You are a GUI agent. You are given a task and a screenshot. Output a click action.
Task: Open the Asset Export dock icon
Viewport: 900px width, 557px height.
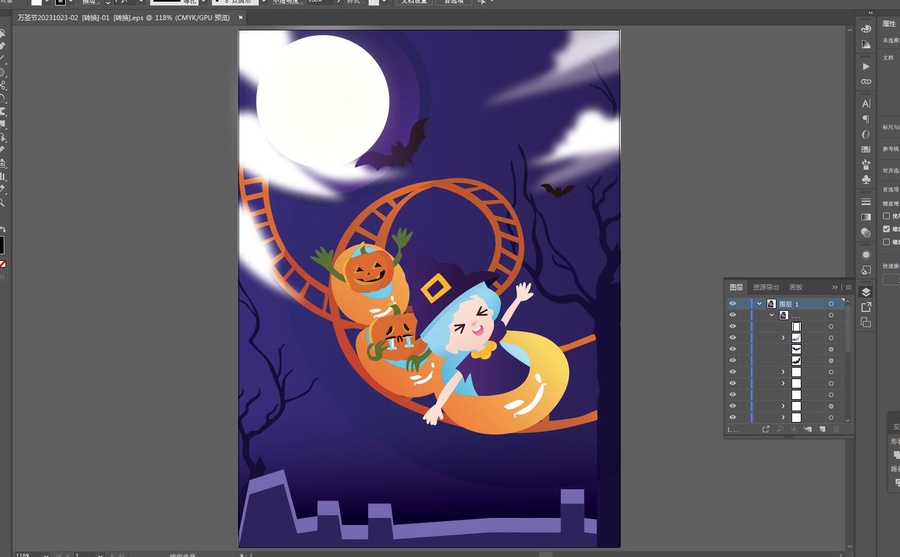[x=866, y=307]
